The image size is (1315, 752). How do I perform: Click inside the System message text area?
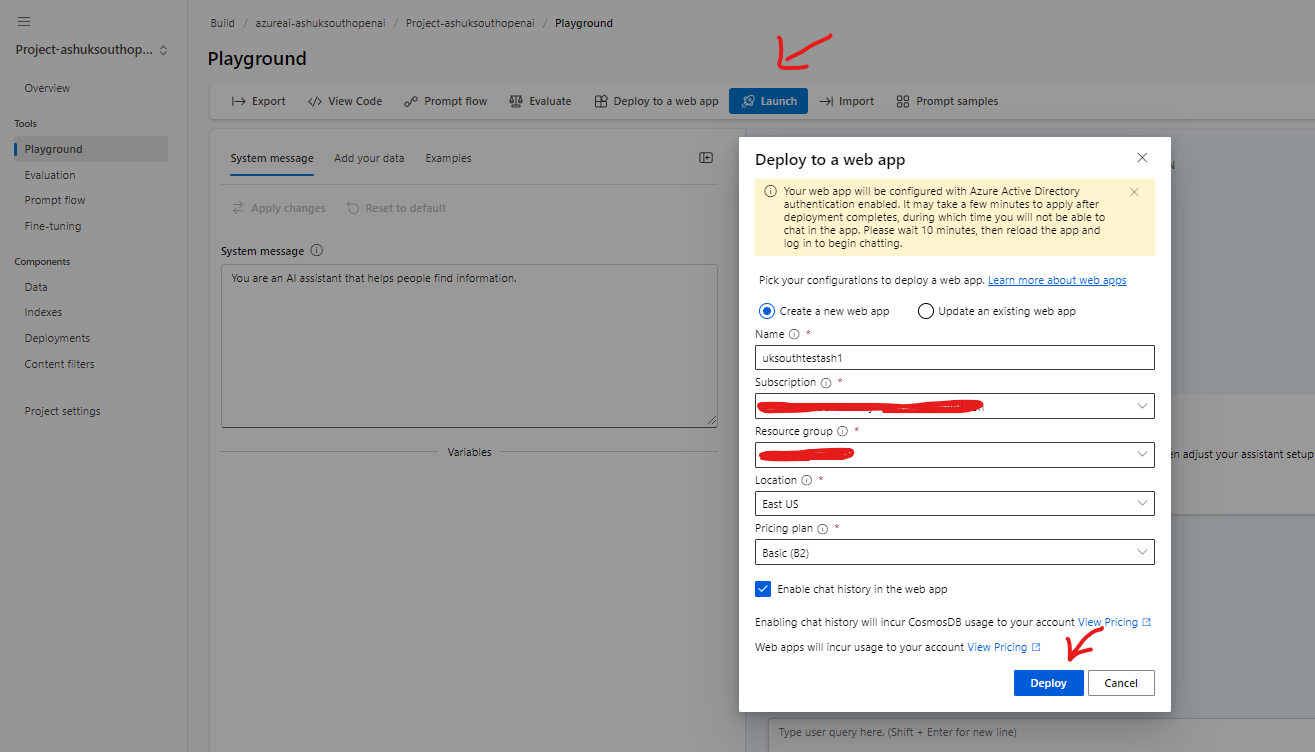[469, 346]
